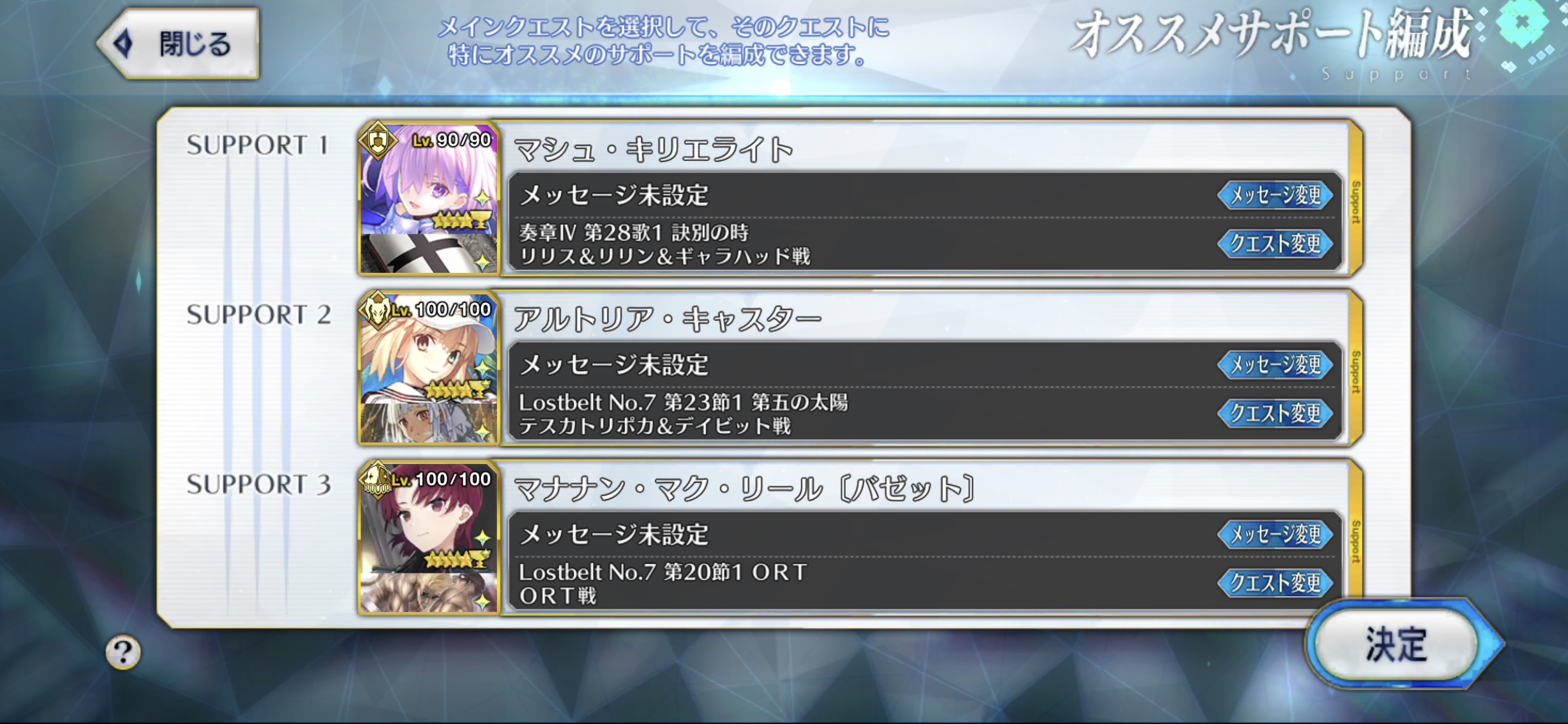Screen dimensions: 1568x724
Task: Select the Mash Kyrielight servant portrait
Action: pyautogui.click(x=429, y=180)
